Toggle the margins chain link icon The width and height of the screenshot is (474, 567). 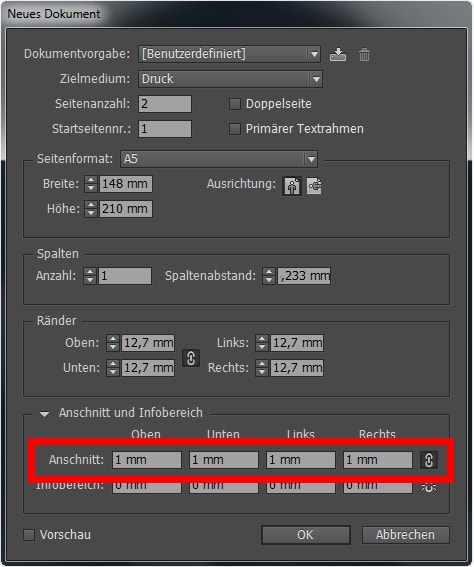[191, 358]
